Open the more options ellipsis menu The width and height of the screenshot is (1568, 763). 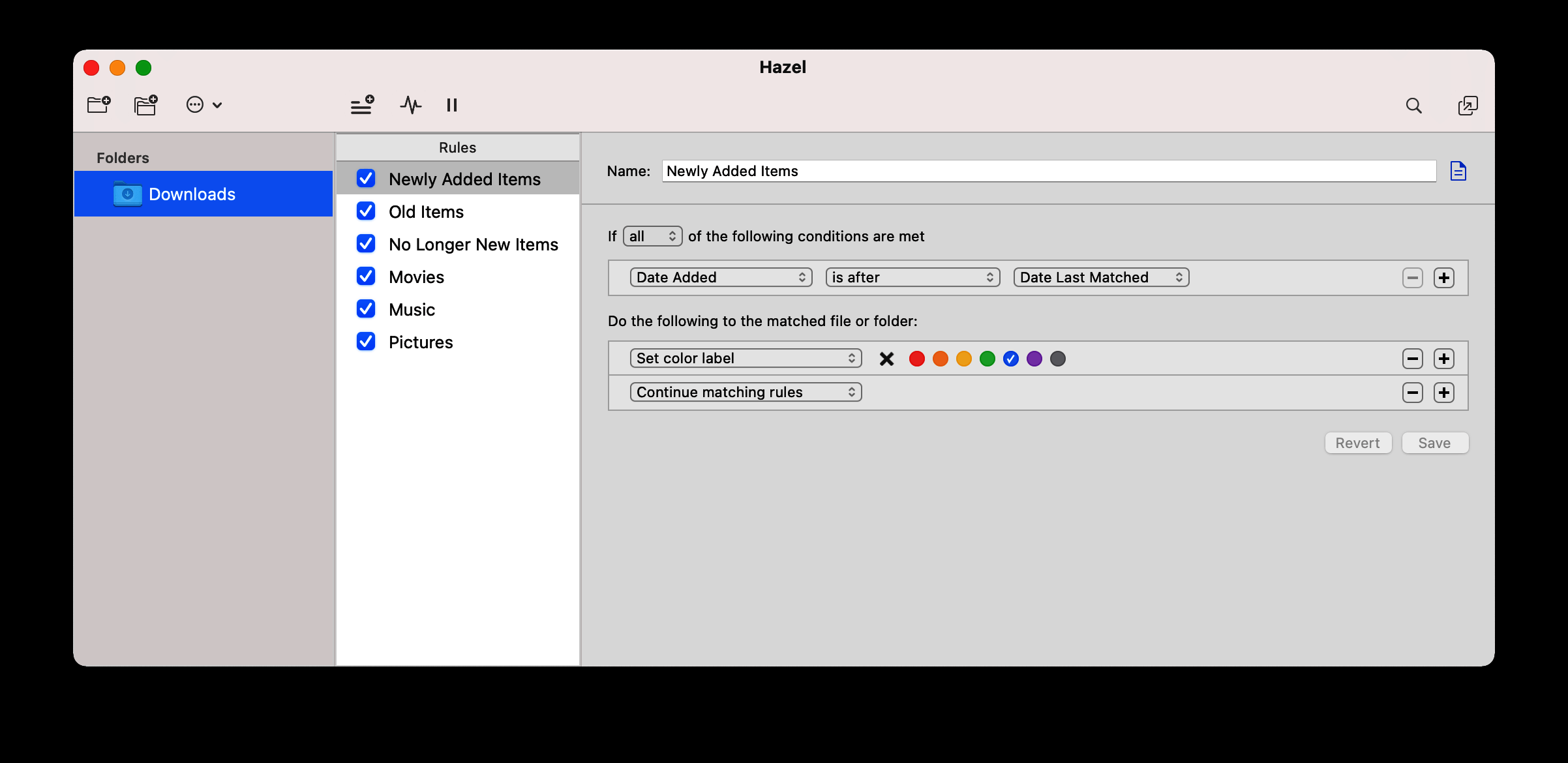[x=204, y=105]
